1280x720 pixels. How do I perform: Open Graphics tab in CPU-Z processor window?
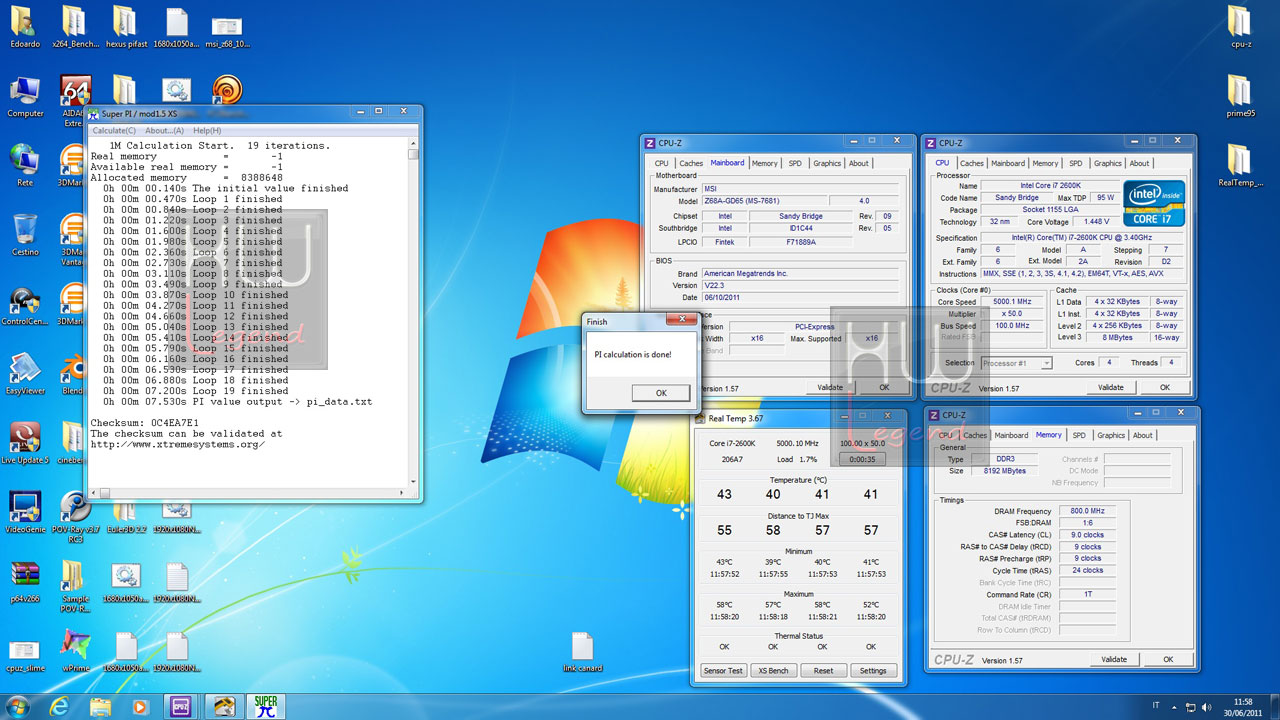1107,163
